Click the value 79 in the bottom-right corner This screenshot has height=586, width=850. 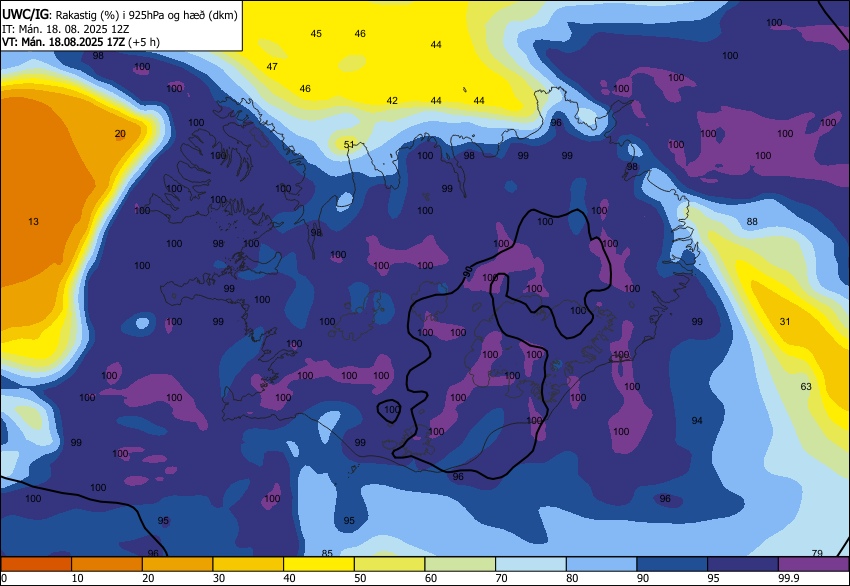click(x=817, y=553)
